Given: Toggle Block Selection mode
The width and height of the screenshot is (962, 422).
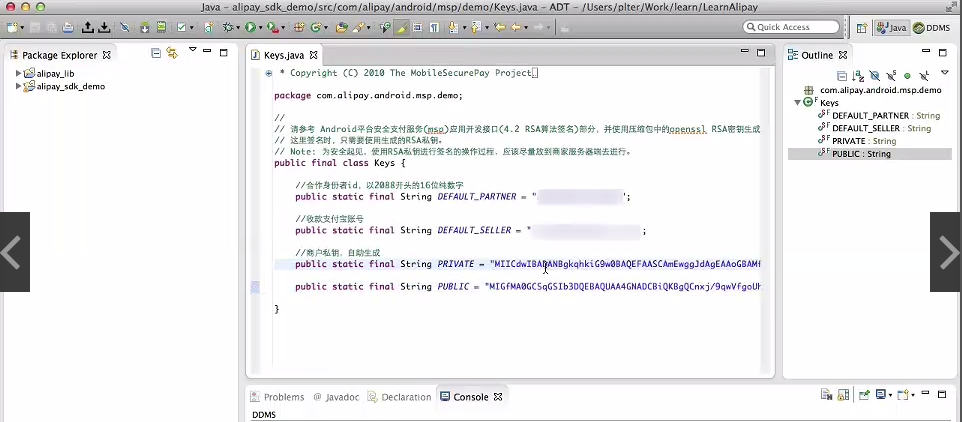Looking at the screenshot, I should pyautogui.click(x=417, y=27).
